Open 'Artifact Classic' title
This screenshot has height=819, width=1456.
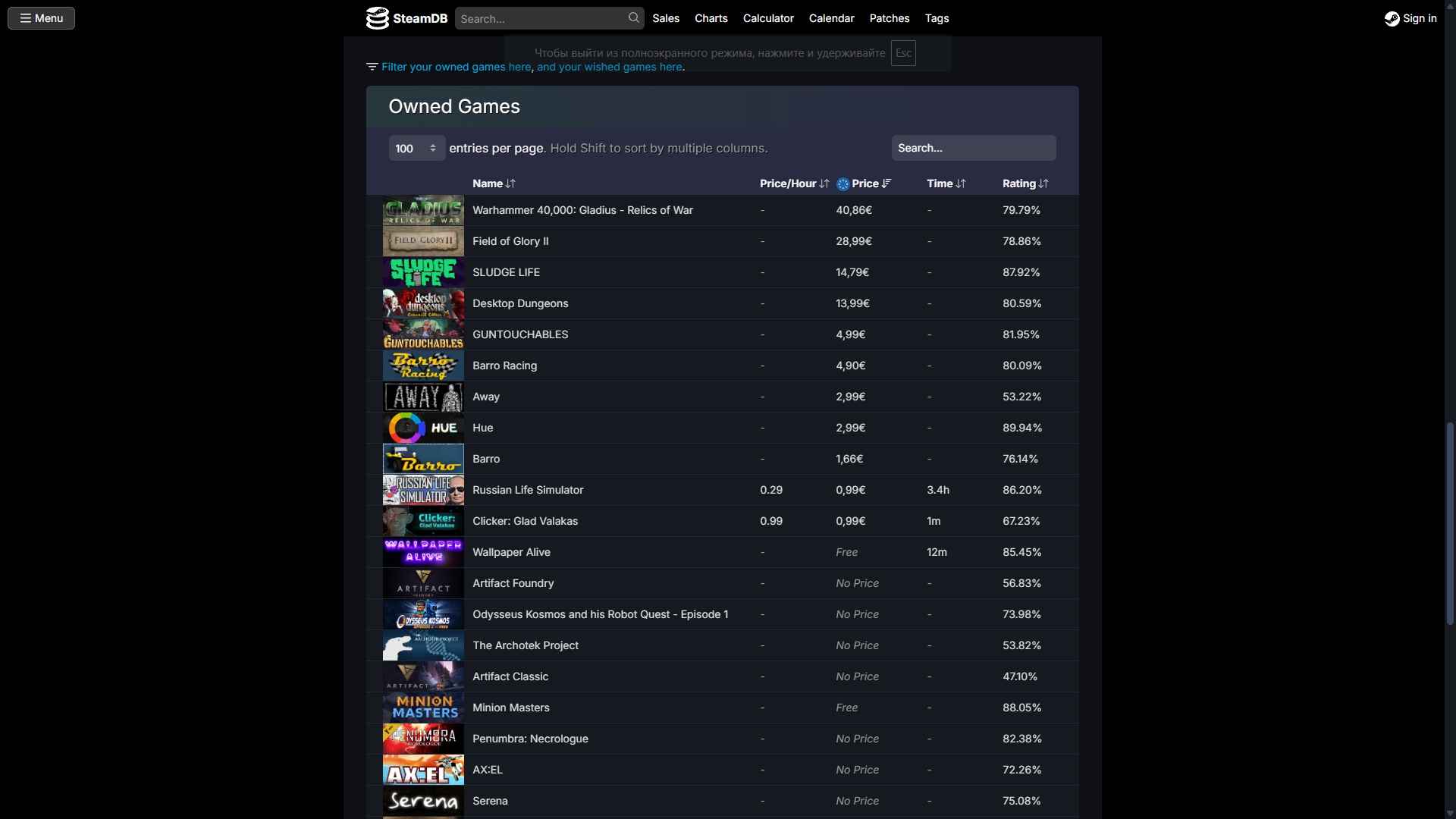[x=510, y=676]
